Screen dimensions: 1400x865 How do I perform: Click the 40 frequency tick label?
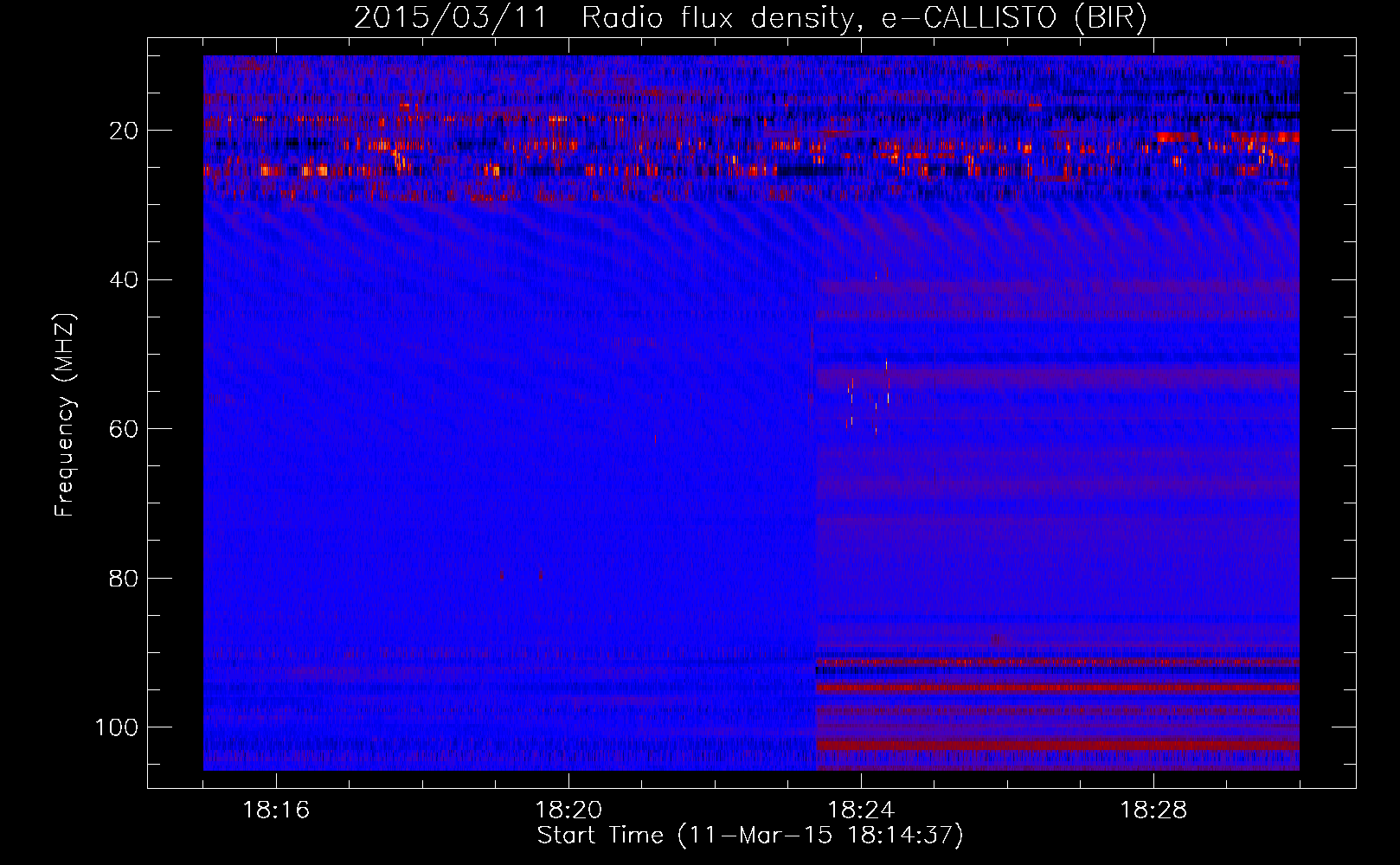(124, 280)
